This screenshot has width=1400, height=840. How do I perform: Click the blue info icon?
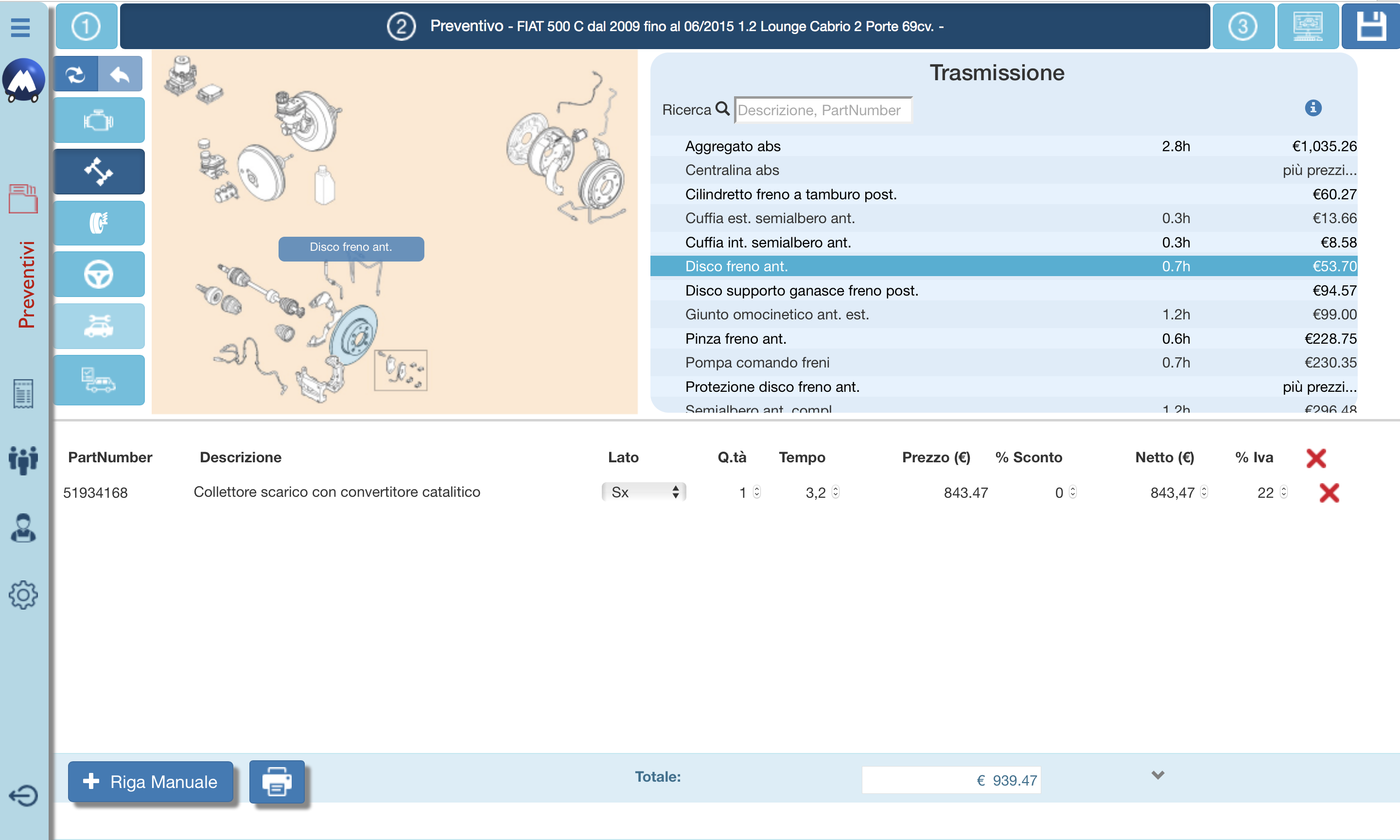1313,107
